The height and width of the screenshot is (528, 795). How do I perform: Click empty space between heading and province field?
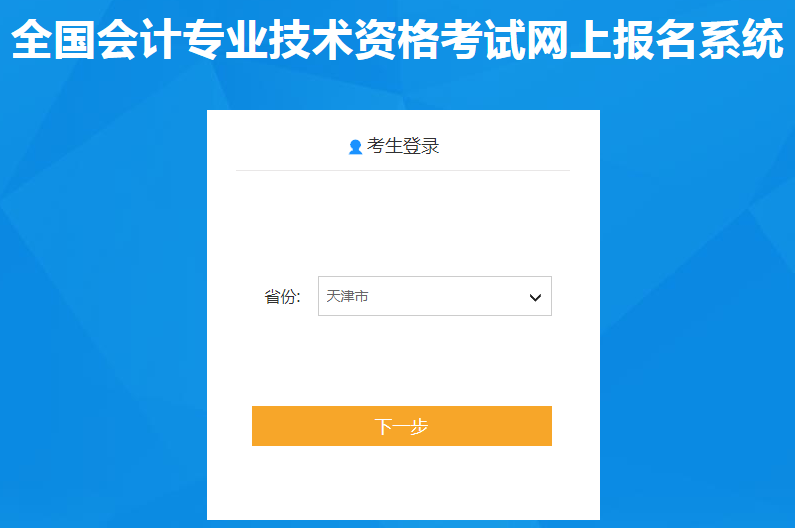tap(403, 223)
